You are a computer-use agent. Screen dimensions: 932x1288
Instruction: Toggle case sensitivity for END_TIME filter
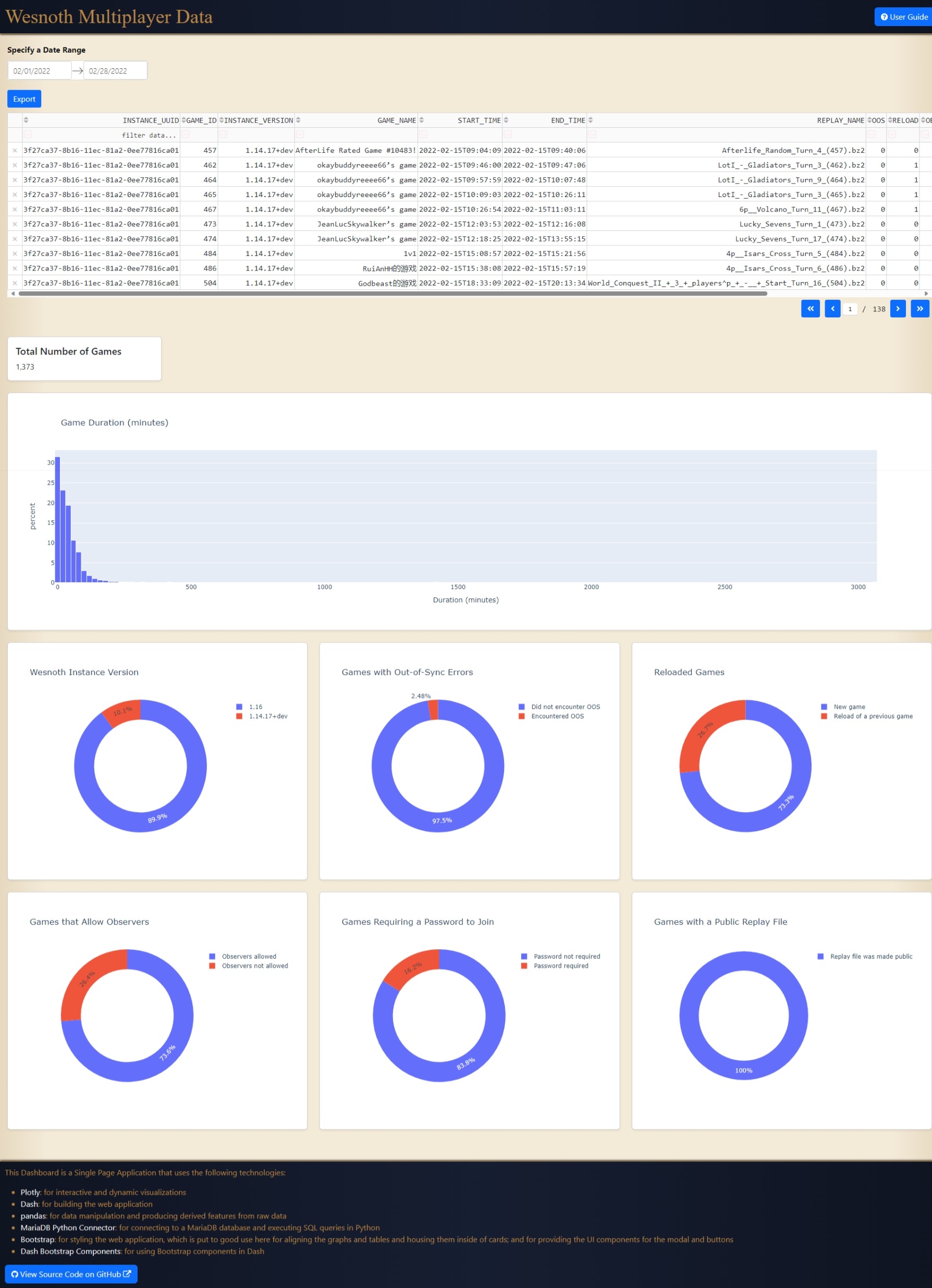pyautogui.click(x=508, y=134)
